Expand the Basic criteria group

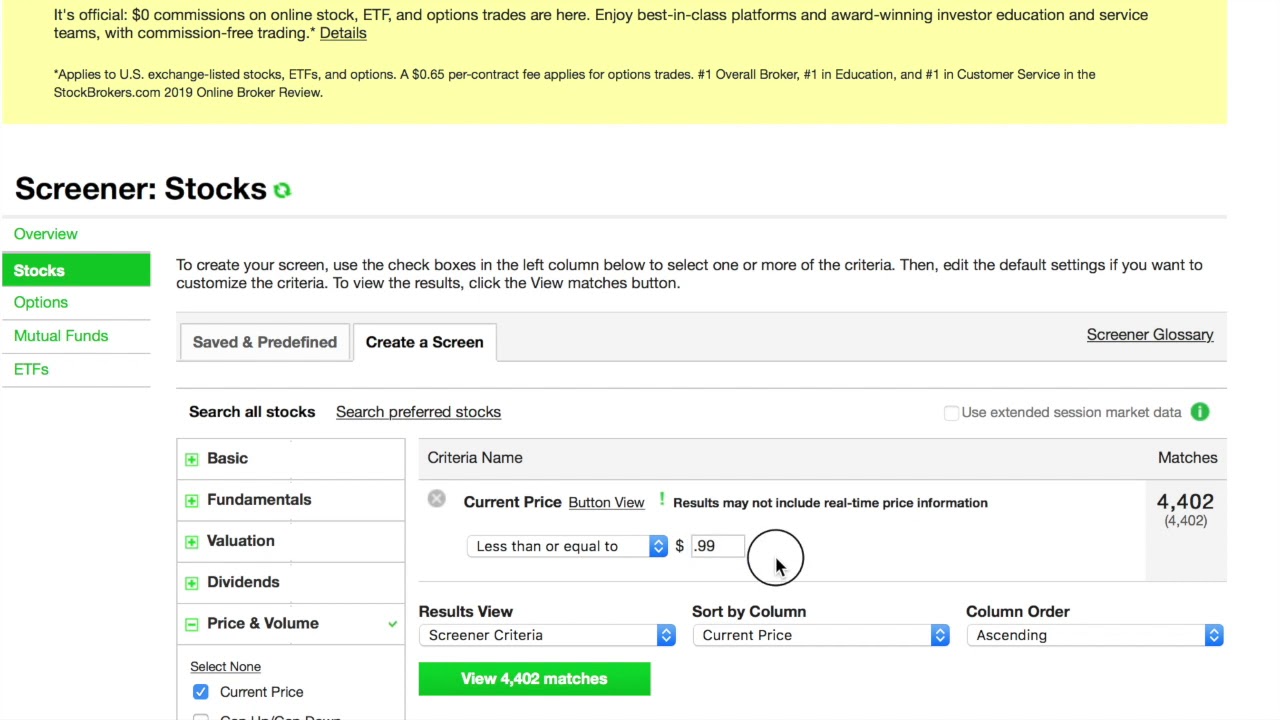(x=192, y=459)
